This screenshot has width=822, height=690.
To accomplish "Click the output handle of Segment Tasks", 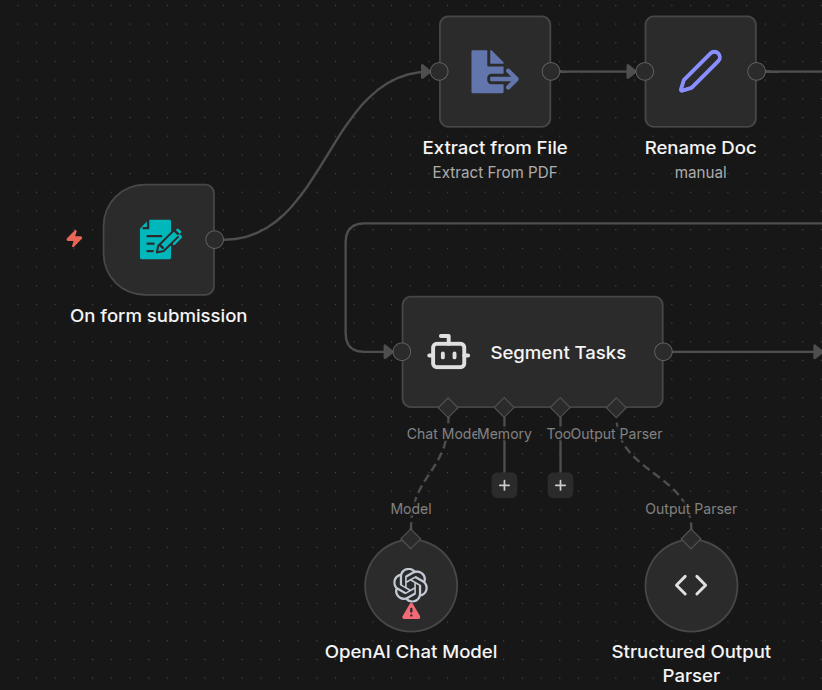I will tap(663, 352).
